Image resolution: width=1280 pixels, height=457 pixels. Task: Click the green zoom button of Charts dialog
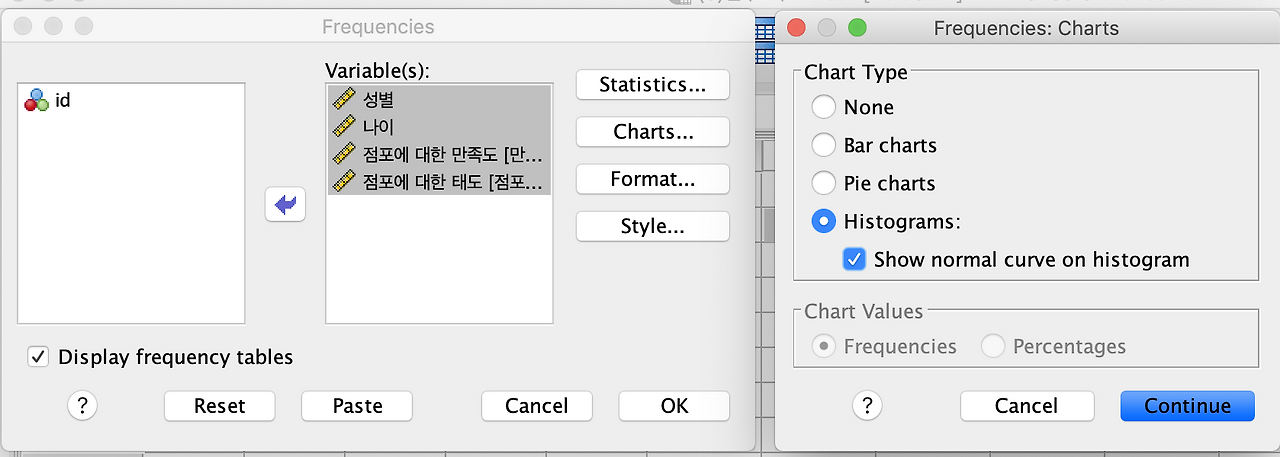[857, 27]
